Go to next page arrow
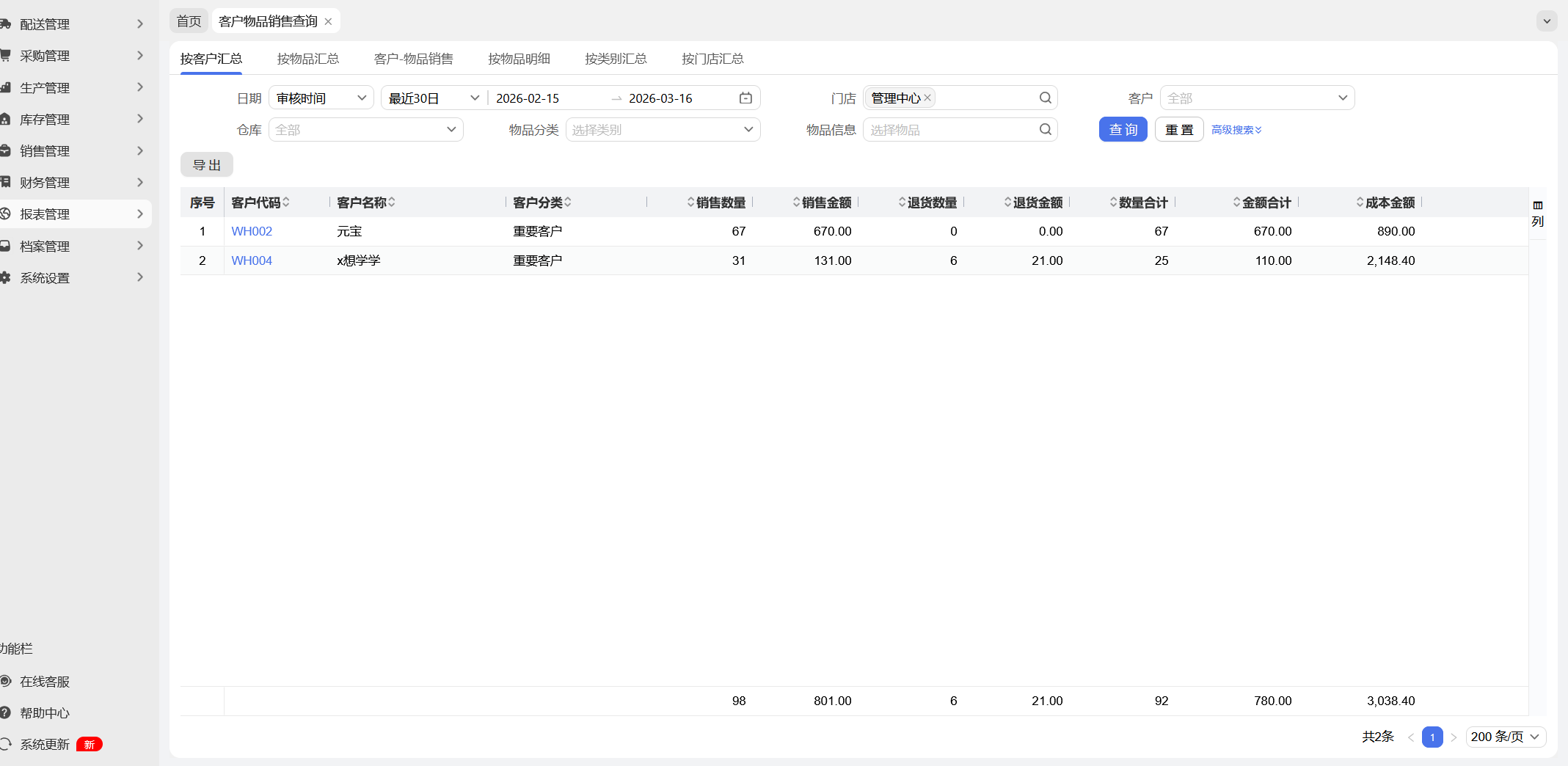The height and width of the screenshot is (766, 1568). (1454, 737)
